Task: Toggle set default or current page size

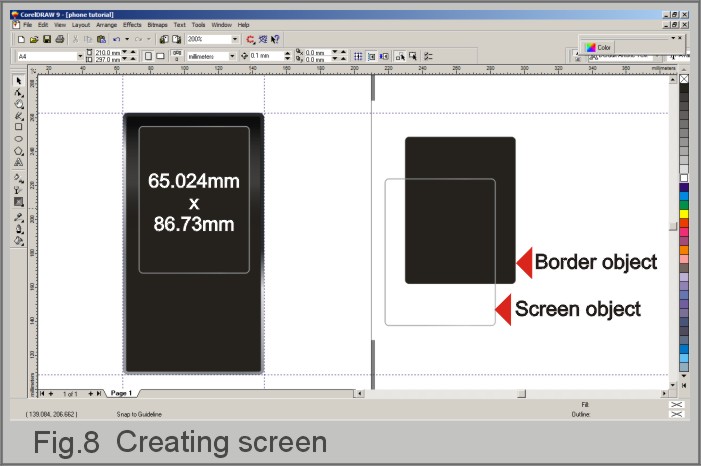Action: (x=177, y=56)
